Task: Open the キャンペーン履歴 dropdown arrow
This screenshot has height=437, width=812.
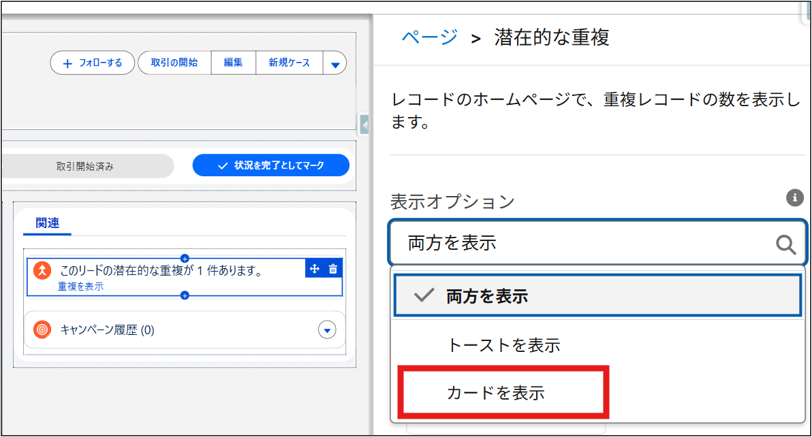Action: click(327, 330)
